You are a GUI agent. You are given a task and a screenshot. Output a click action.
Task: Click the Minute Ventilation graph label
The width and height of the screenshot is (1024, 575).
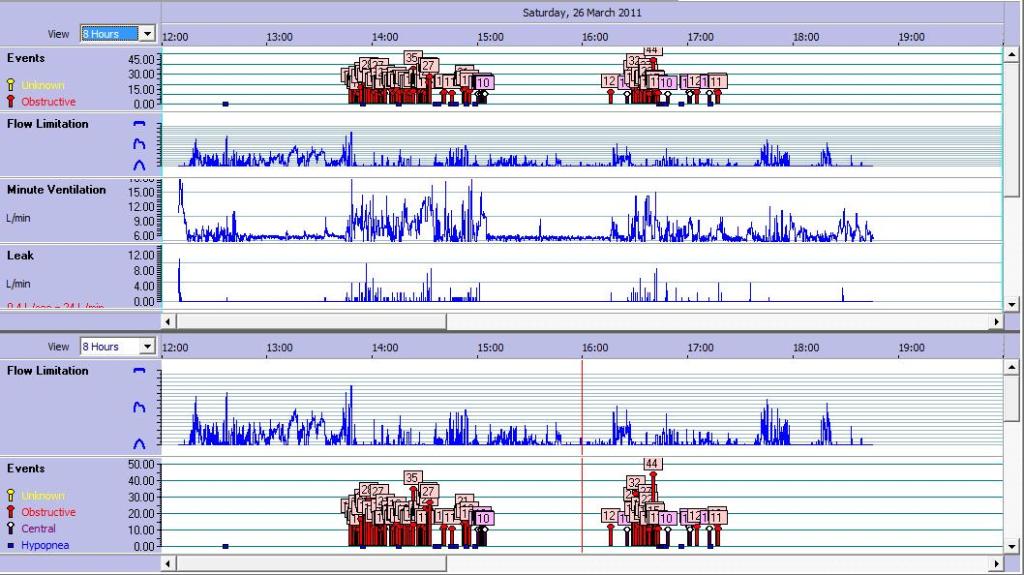click(x=56, y=190)
